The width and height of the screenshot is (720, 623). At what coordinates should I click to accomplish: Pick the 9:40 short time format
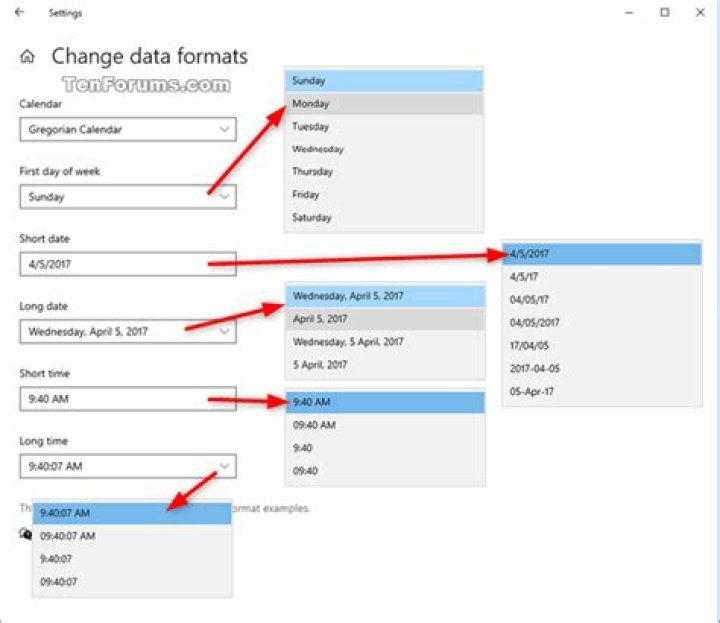(x=385, y=448)
